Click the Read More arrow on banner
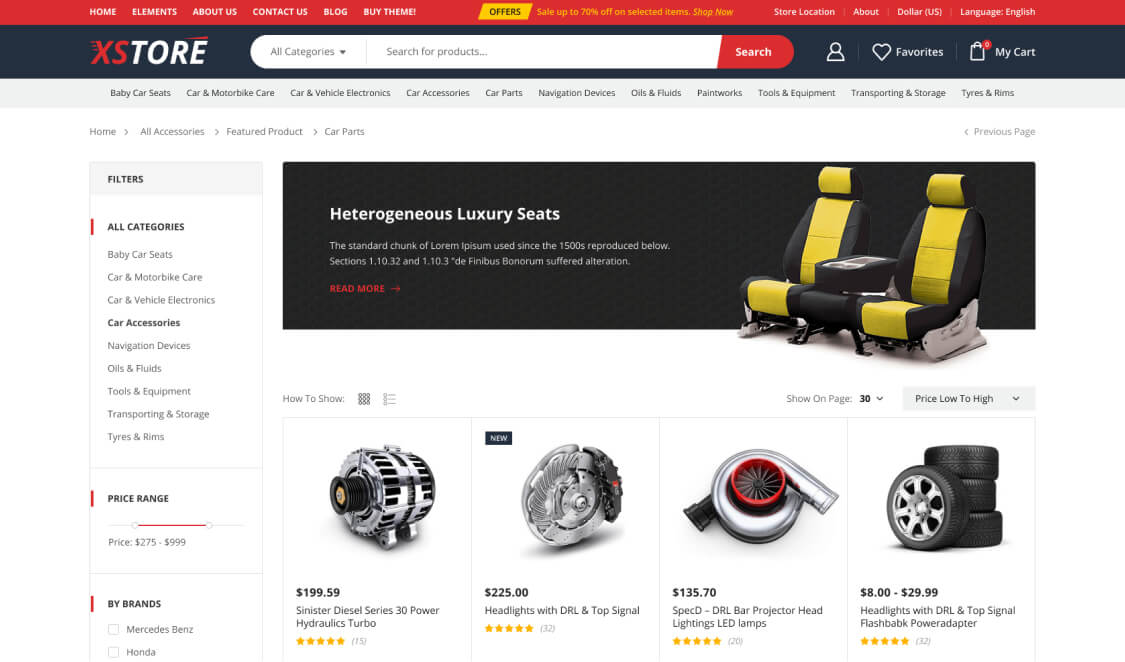The height and width of the screenshot is (662, 1125). click(x=395, y=288)
